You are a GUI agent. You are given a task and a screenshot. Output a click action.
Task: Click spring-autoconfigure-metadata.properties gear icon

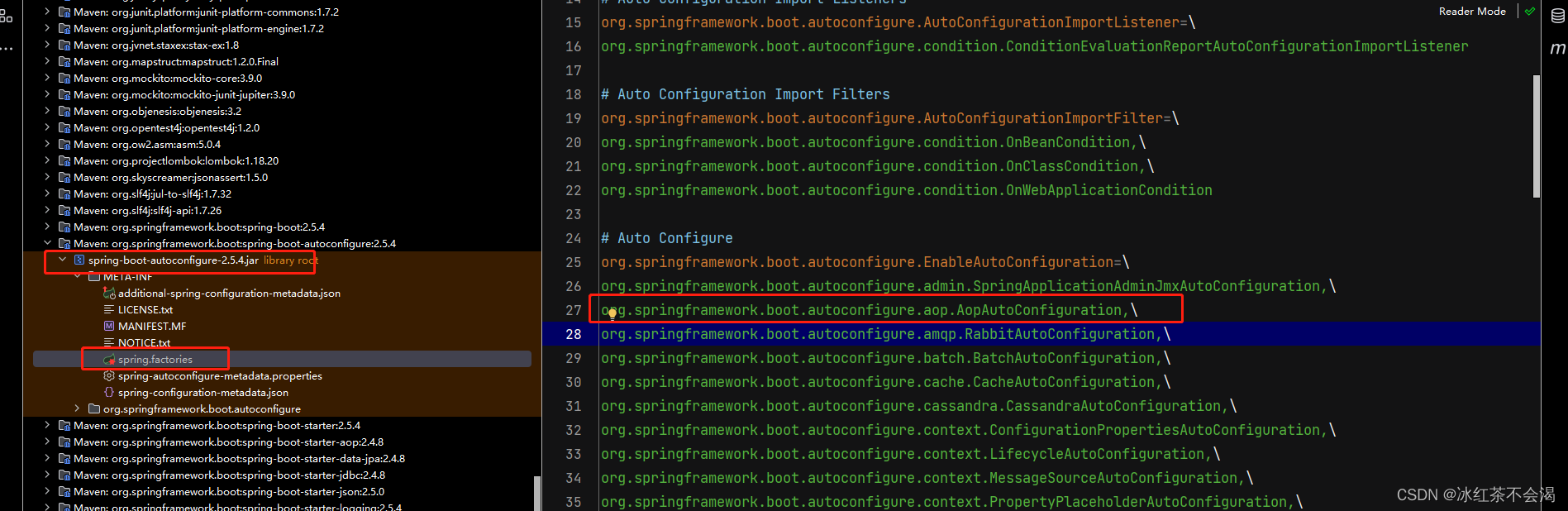[108, 376]
